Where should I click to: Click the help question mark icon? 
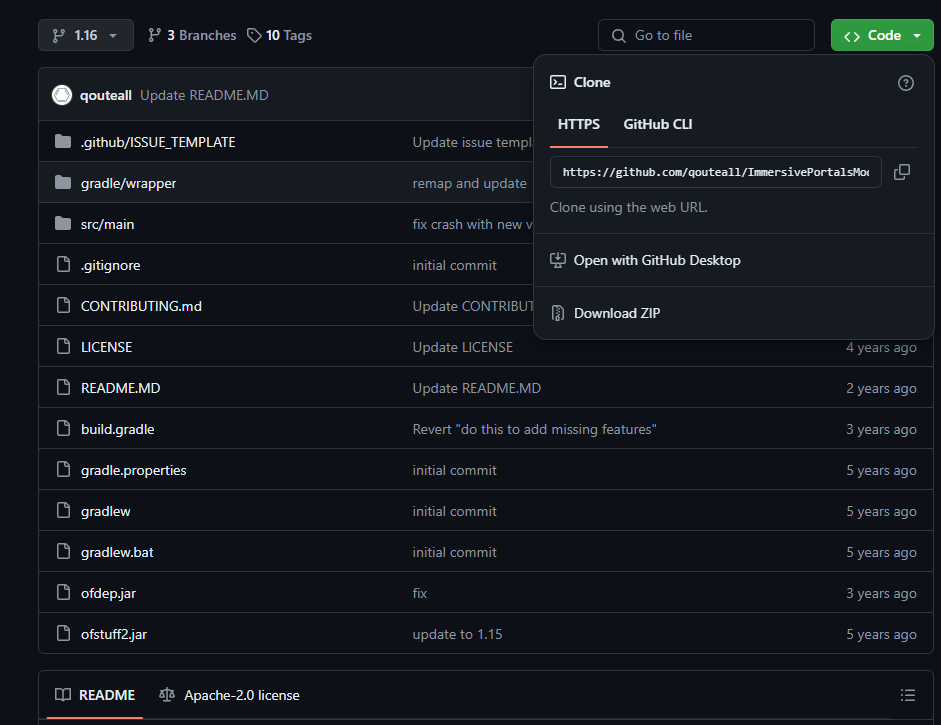(906, 83)
